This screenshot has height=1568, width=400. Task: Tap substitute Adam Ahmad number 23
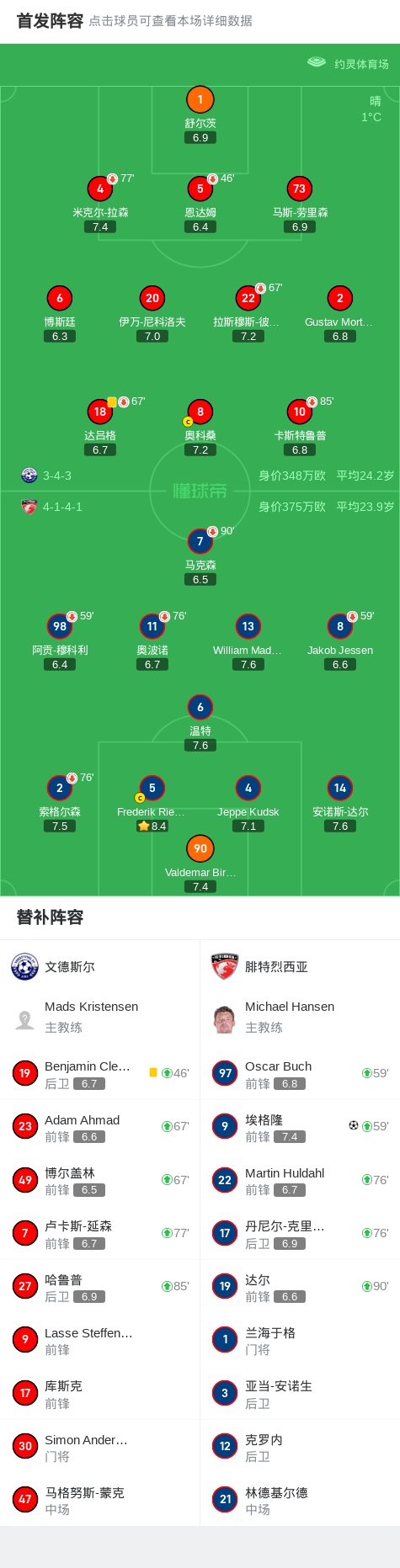point(25,1126)
